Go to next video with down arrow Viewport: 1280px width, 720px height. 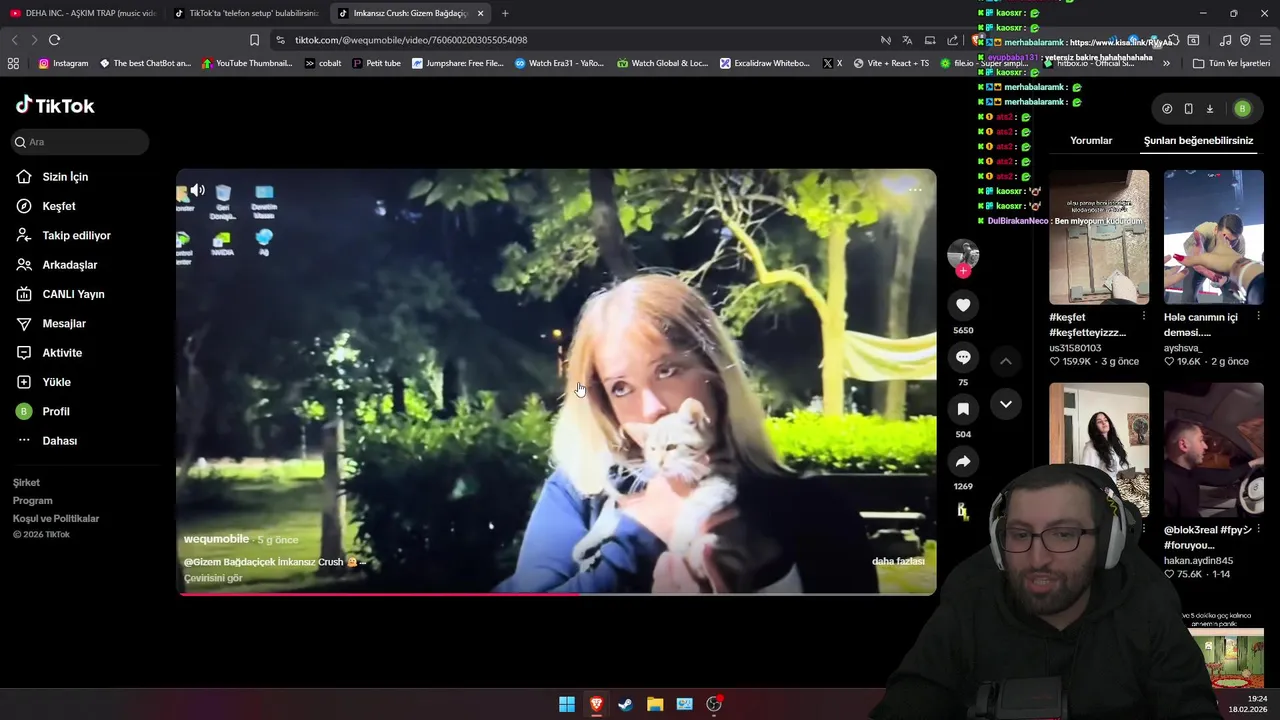click(1006, 404)
